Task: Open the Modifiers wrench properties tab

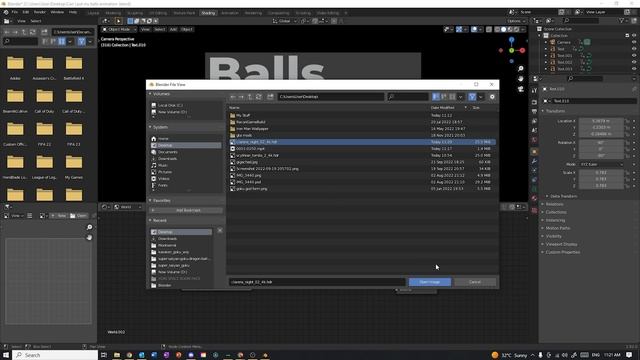Action: [534, 161]
